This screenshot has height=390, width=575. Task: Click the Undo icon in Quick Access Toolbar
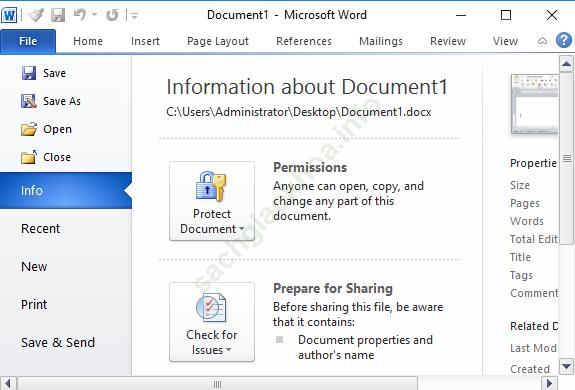[79, 15]
